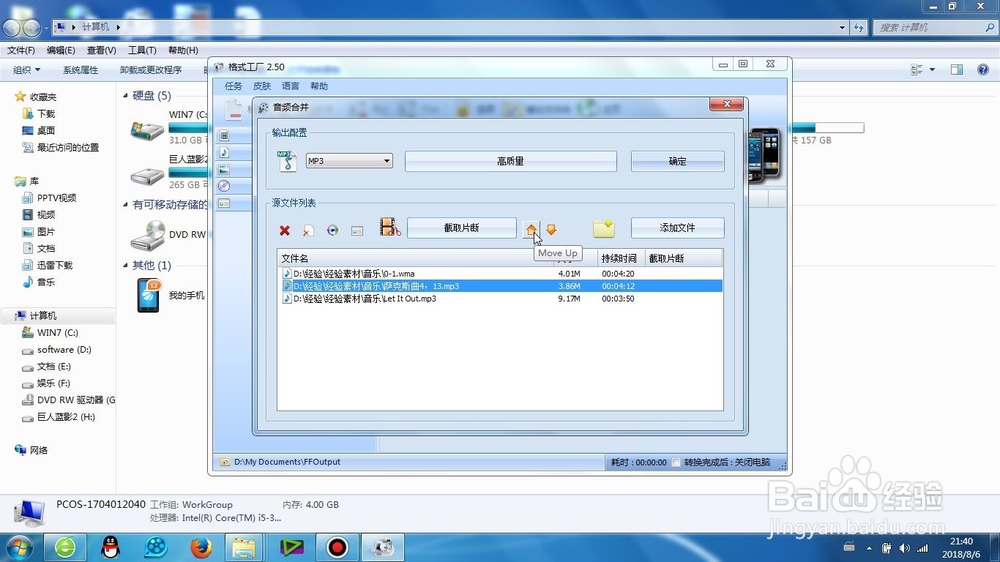This screenshot has height=562, width=1000.
Task: Click the Windows Start button
Action: pos(19,547)
